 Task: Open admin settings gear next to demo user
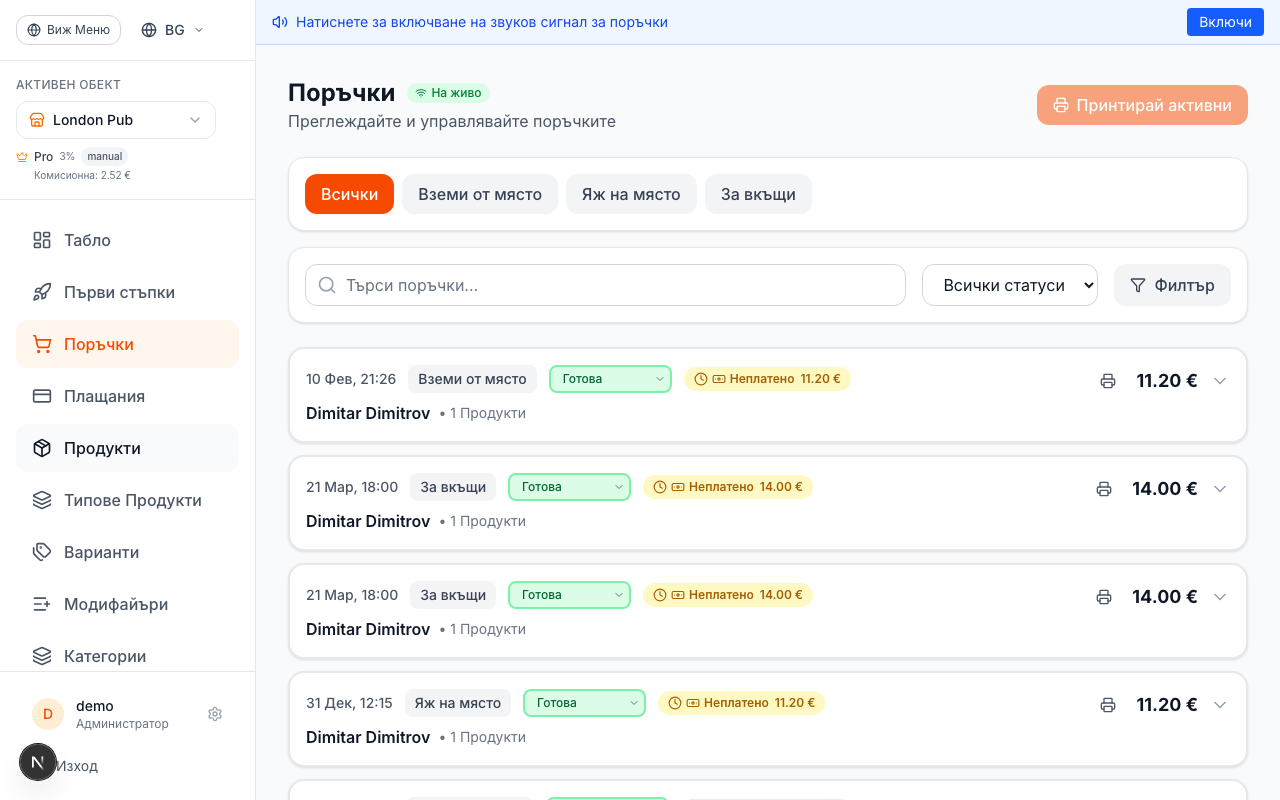point(215,714)
